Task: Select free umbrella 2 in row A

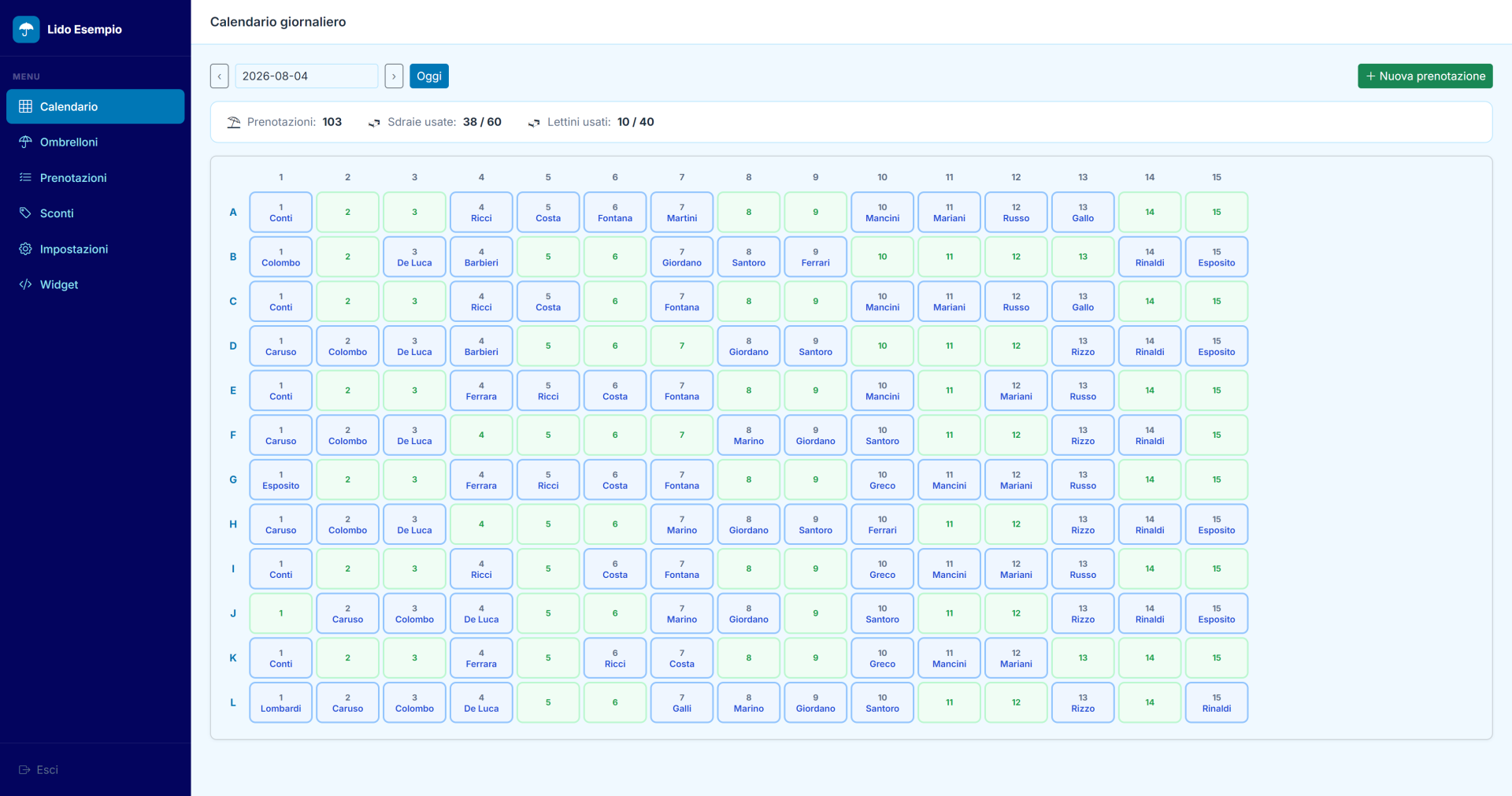Action: (347, 213)
